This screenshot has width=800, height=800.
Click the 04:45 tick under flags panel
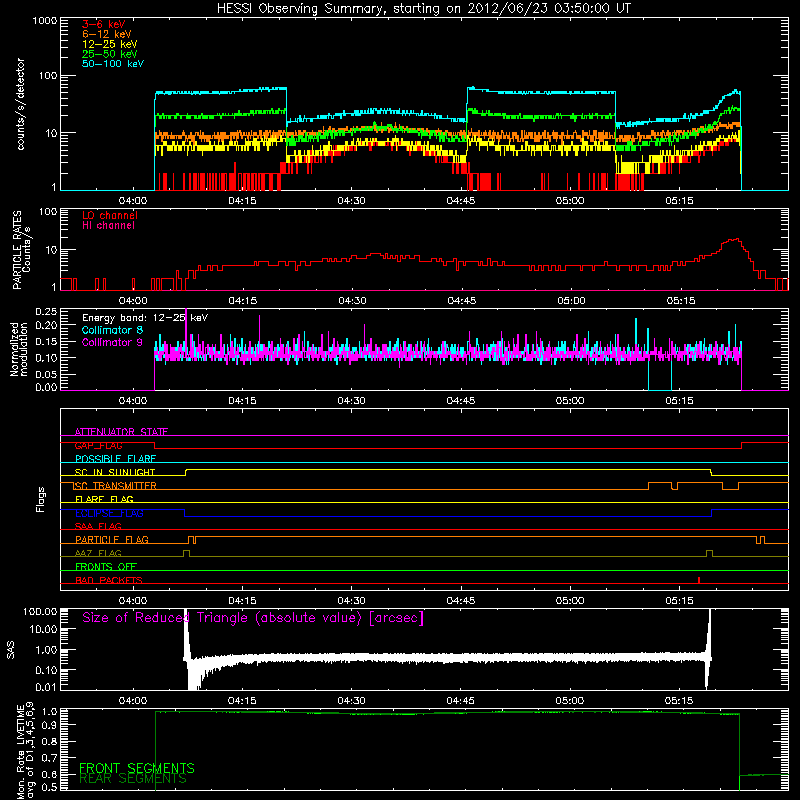click(460, 601)
